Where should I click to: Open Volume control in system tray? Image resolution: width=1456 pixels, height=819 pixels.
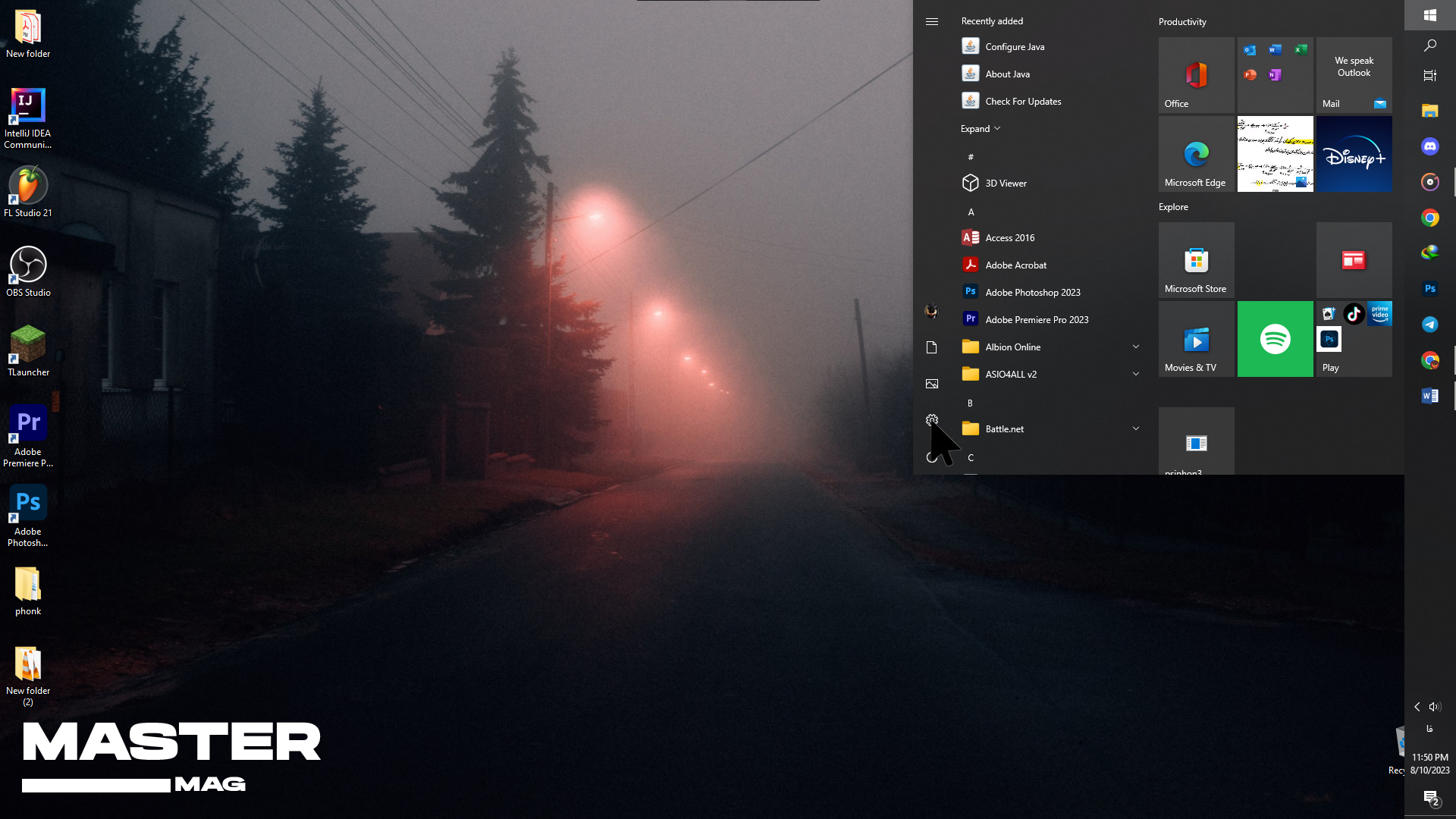pyautogui.click(x=1434, y=707)
